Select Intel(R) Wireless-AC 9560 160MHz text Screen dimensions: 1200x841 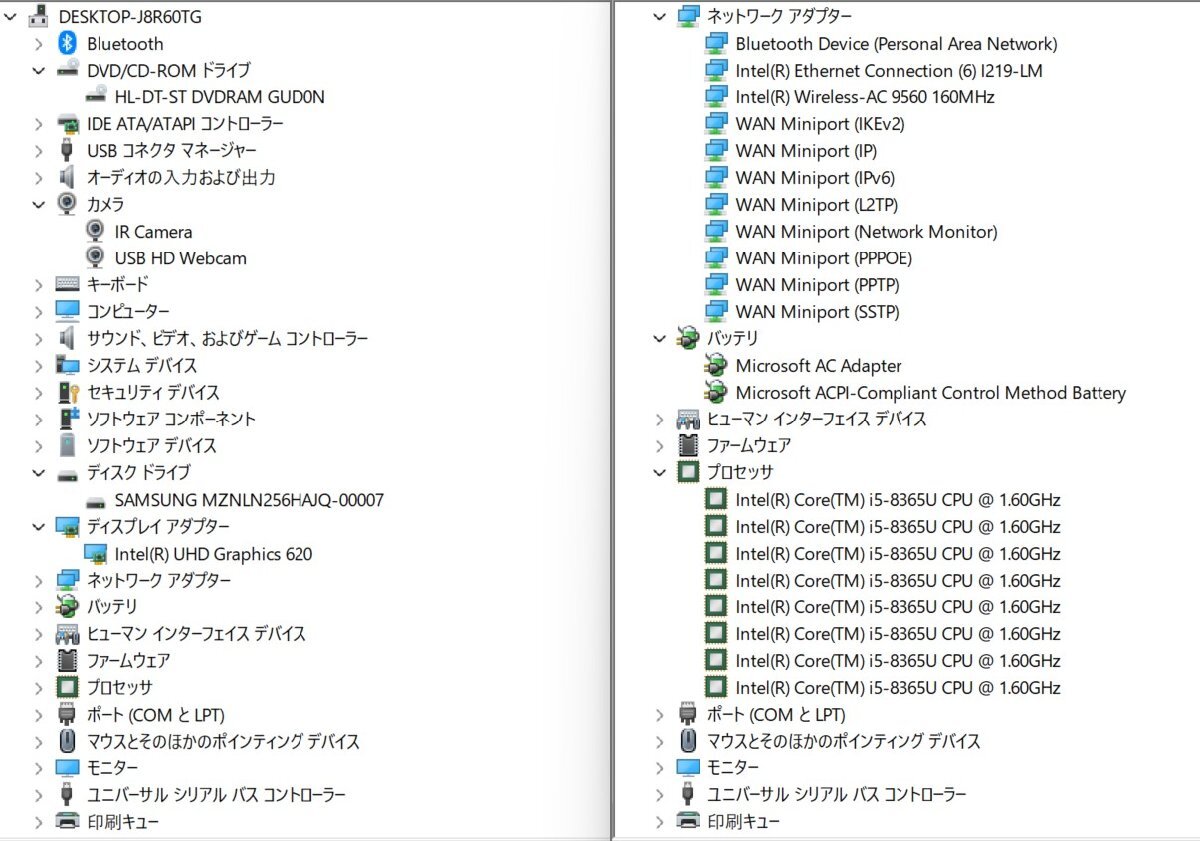[x=865, y=97]
